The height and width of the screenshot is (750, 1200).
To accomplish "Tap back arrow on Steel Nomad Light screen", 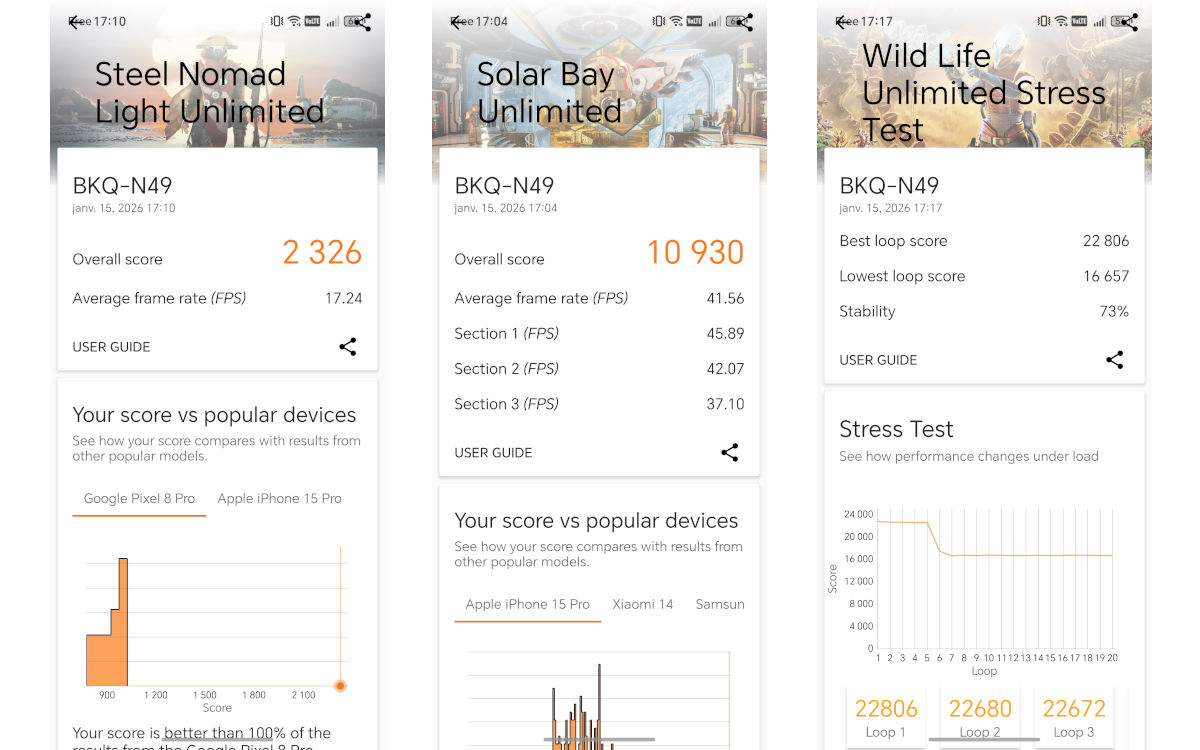I will (x=75, y=22).
